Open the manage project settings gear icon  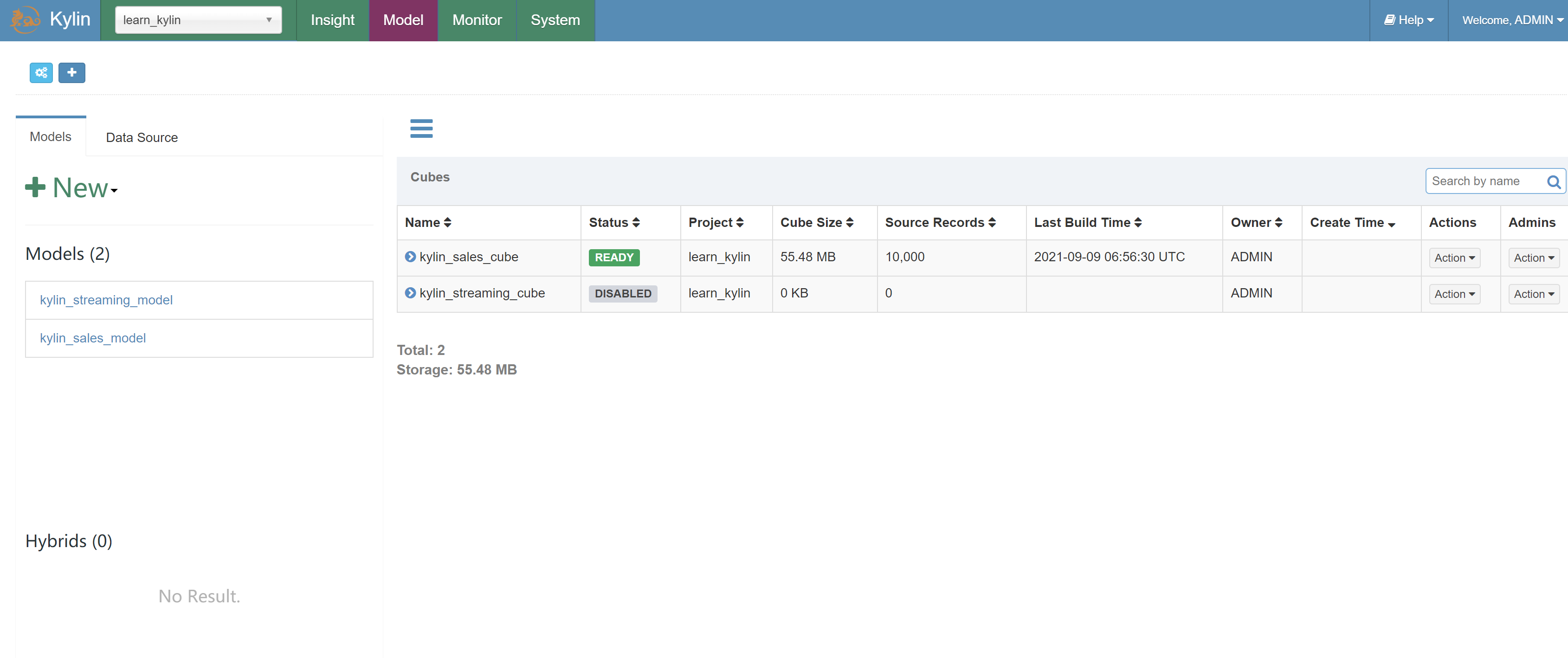click(x=40, y=72)
